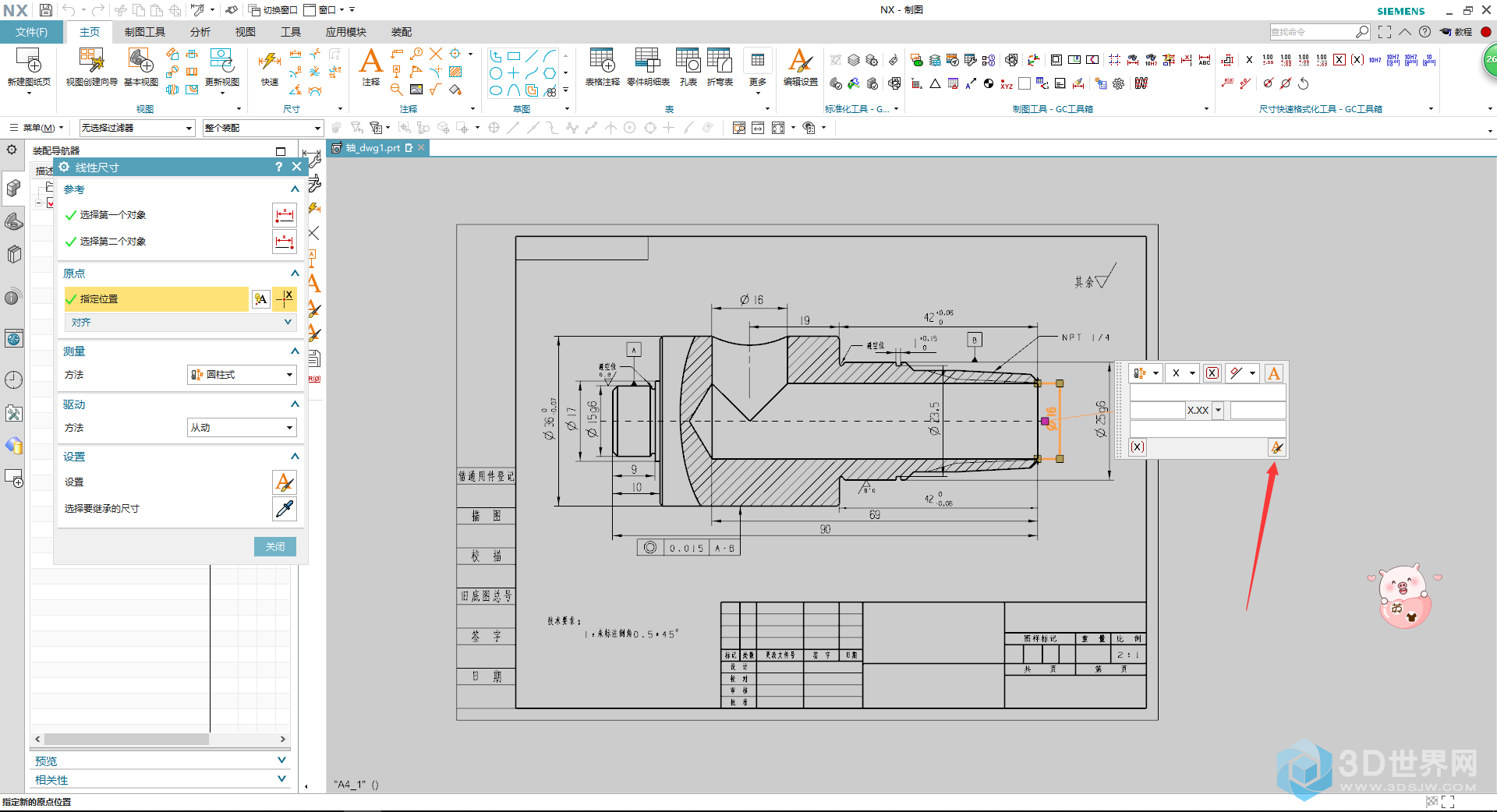Open the Assembly Navigator sidebar icon
Image resolution: width=1497 pixels, height=812 pixels.
(13, 188)
